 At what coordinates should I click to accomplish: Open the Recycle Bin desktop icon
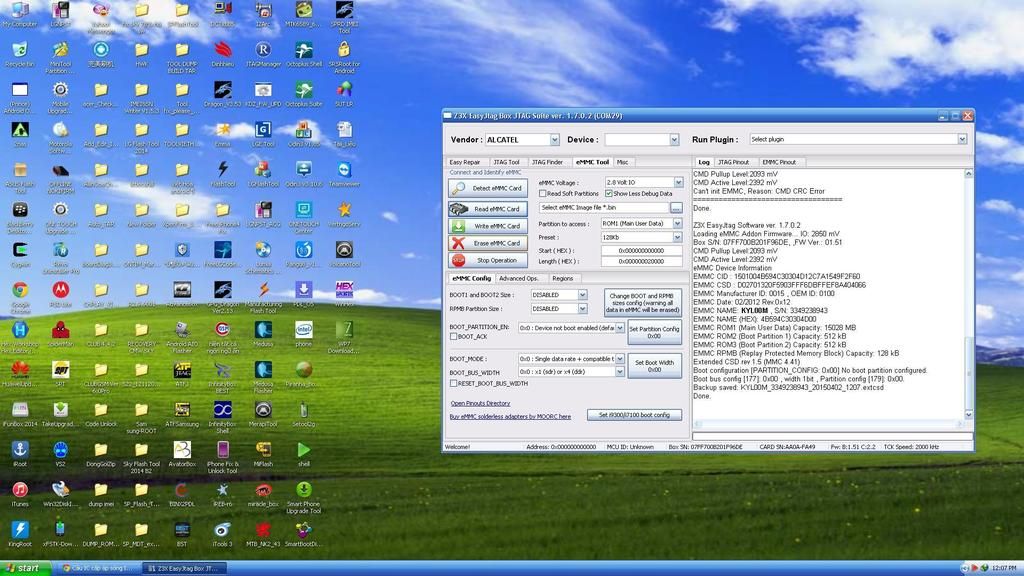pyautogui.click(x=20, y=55)
